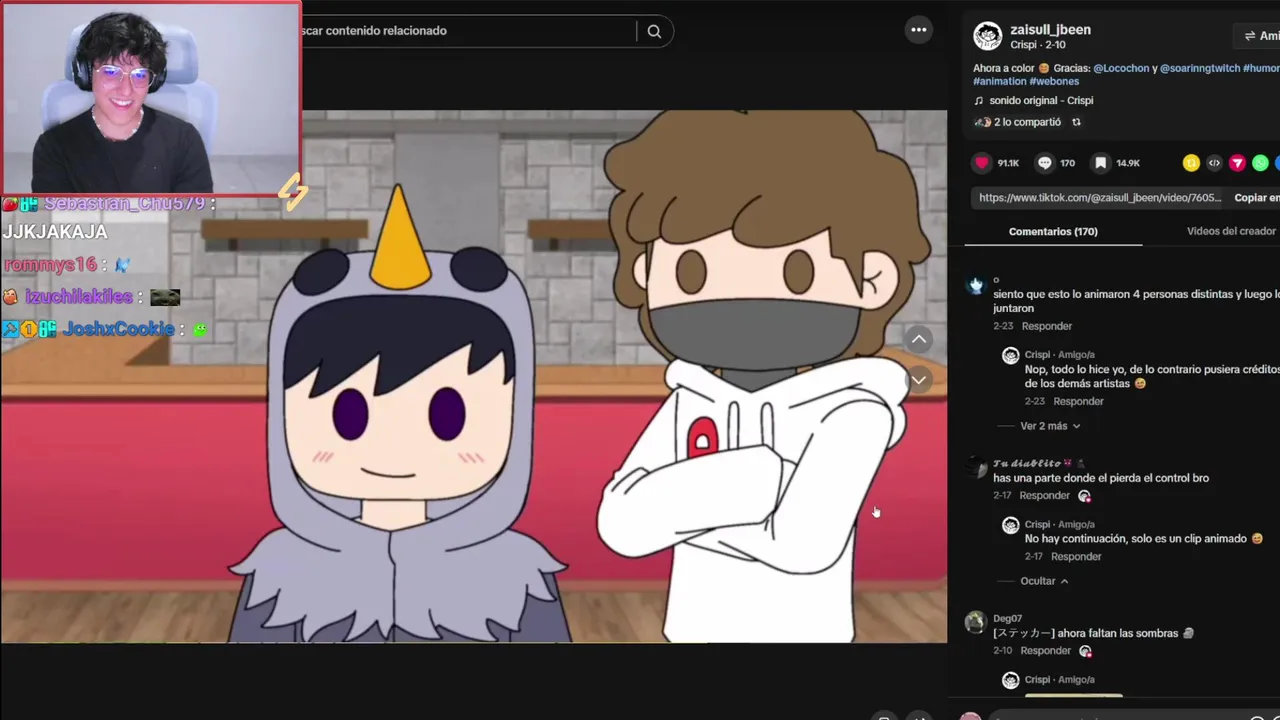Image resolution: width=1280 pixels, height=720 pixels.
Task: Click the streamer webcam overlay
Action: (x=150, y=97)
